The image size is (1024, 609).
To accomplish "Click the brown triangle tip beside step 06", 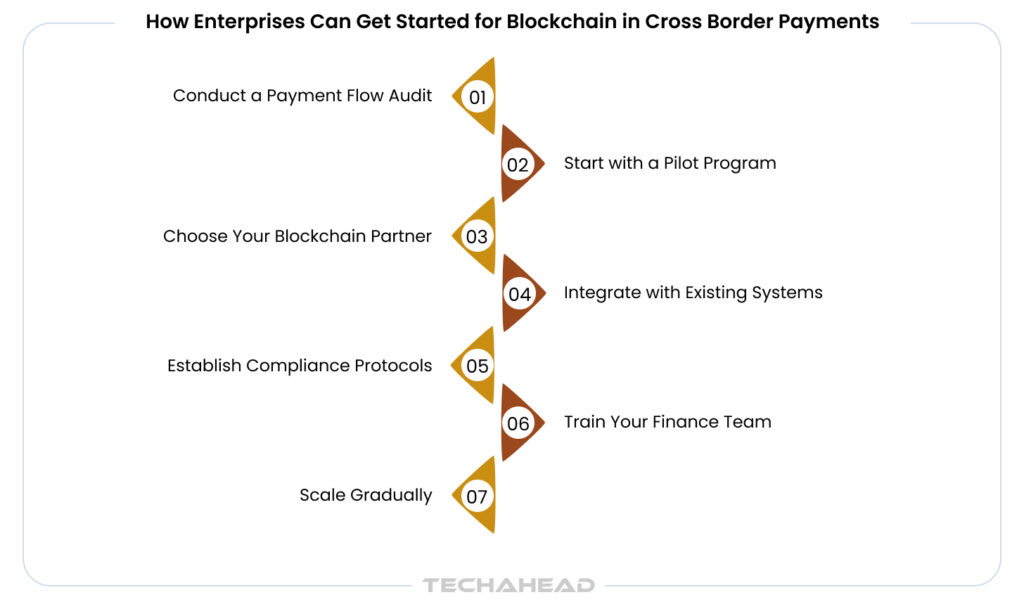I will 539,422.
